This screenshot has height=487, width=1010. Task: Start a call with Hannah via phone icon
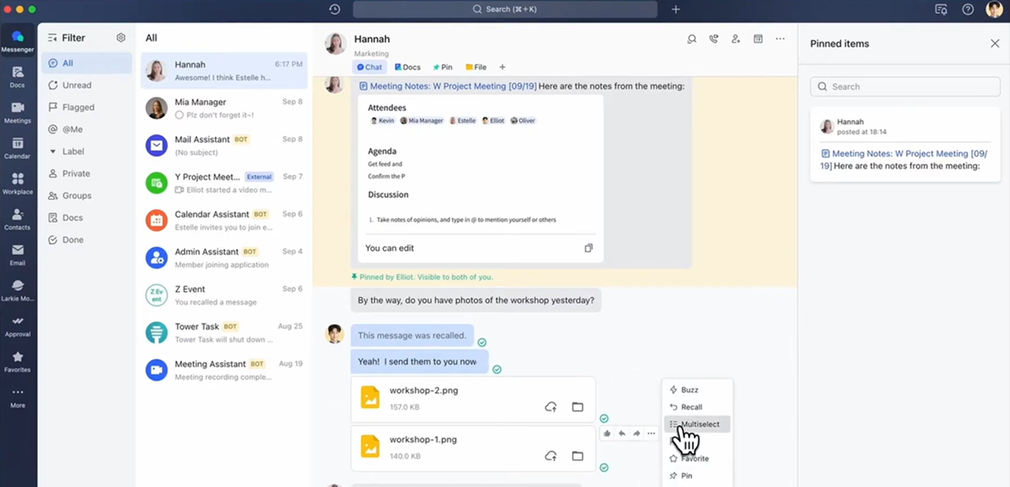(713, 39)
